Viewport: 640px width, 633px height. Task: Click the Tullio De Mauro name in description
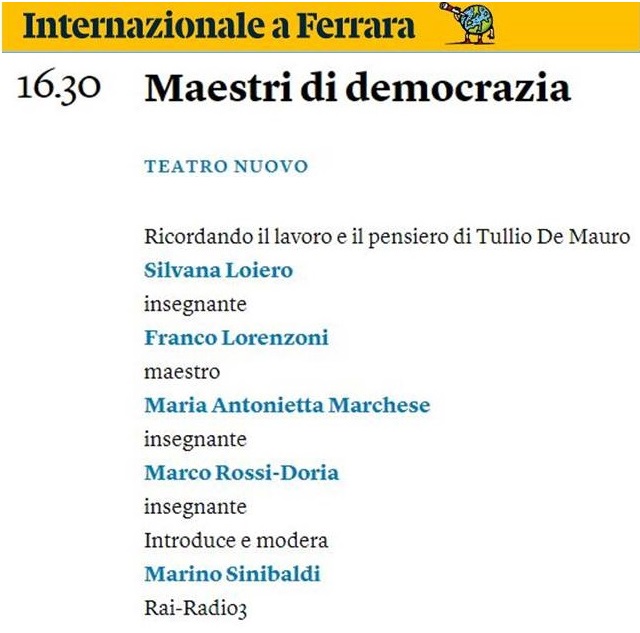pos(553,236)
